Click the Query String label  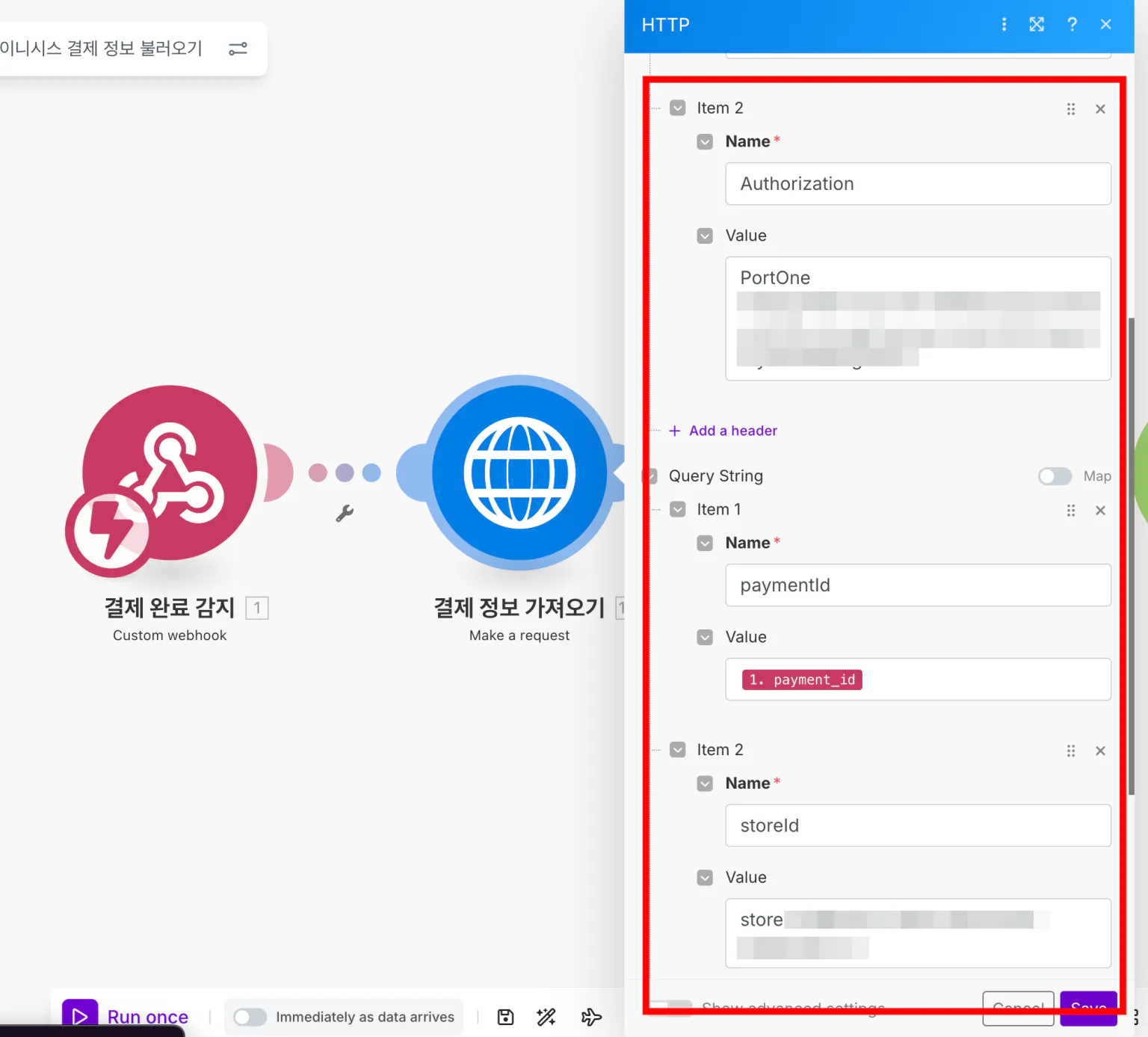(716, 476)
